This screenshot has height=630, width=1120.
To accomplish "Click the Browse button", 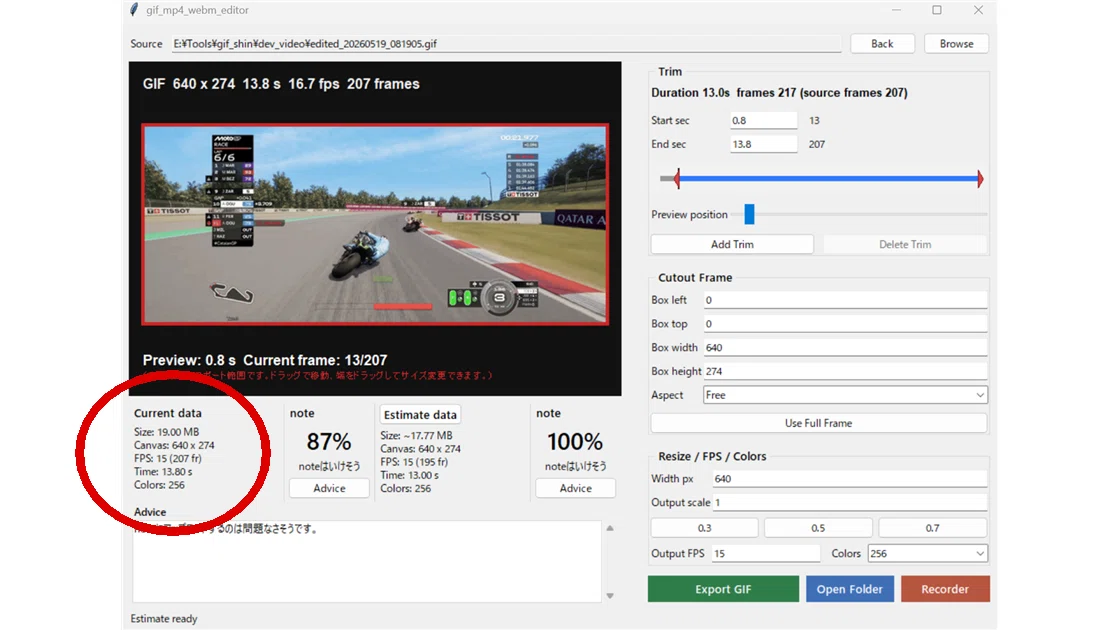I will click(x=956, y=44).
